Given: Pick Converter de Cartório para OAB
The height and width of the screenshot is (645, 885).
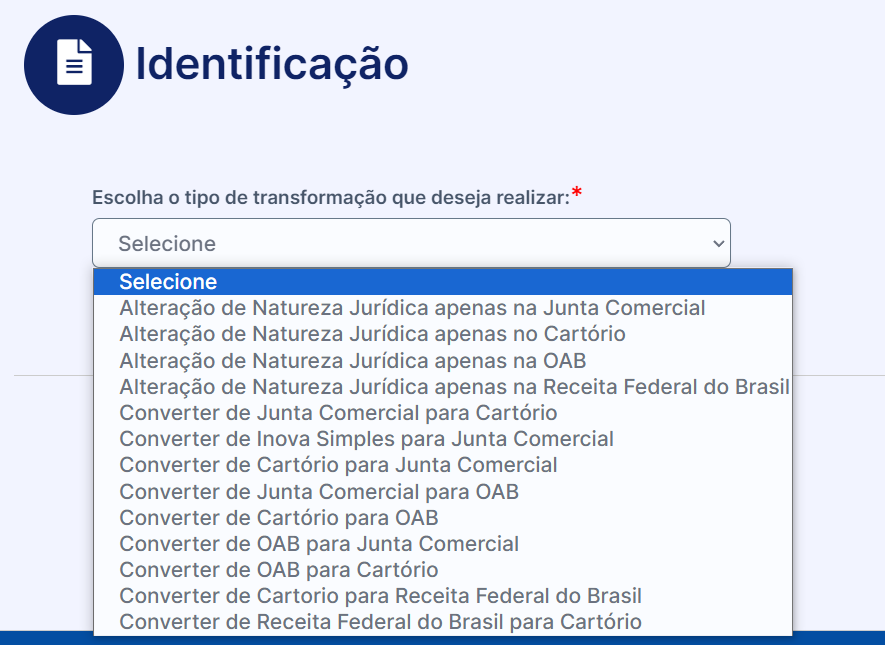Looking at the screenshot, I should (x=443, y=517).
